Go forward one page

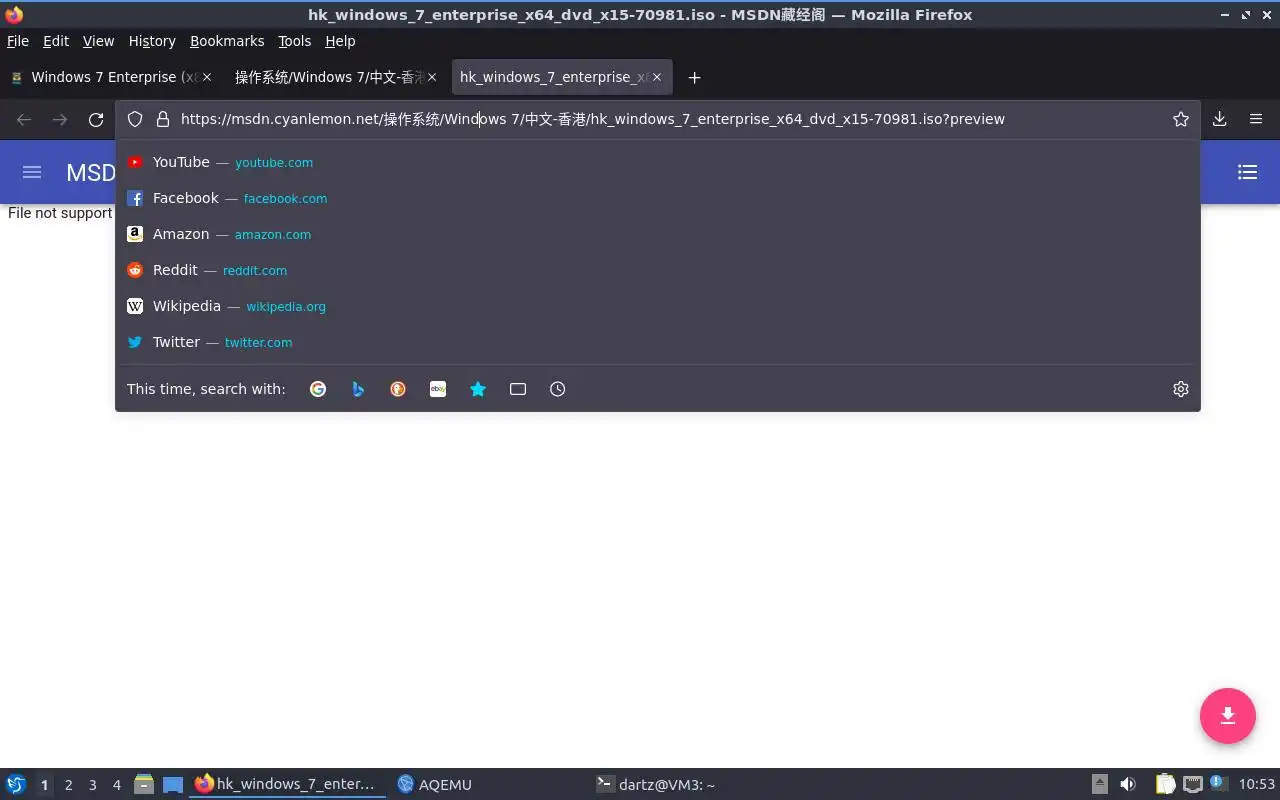point(60,119)
